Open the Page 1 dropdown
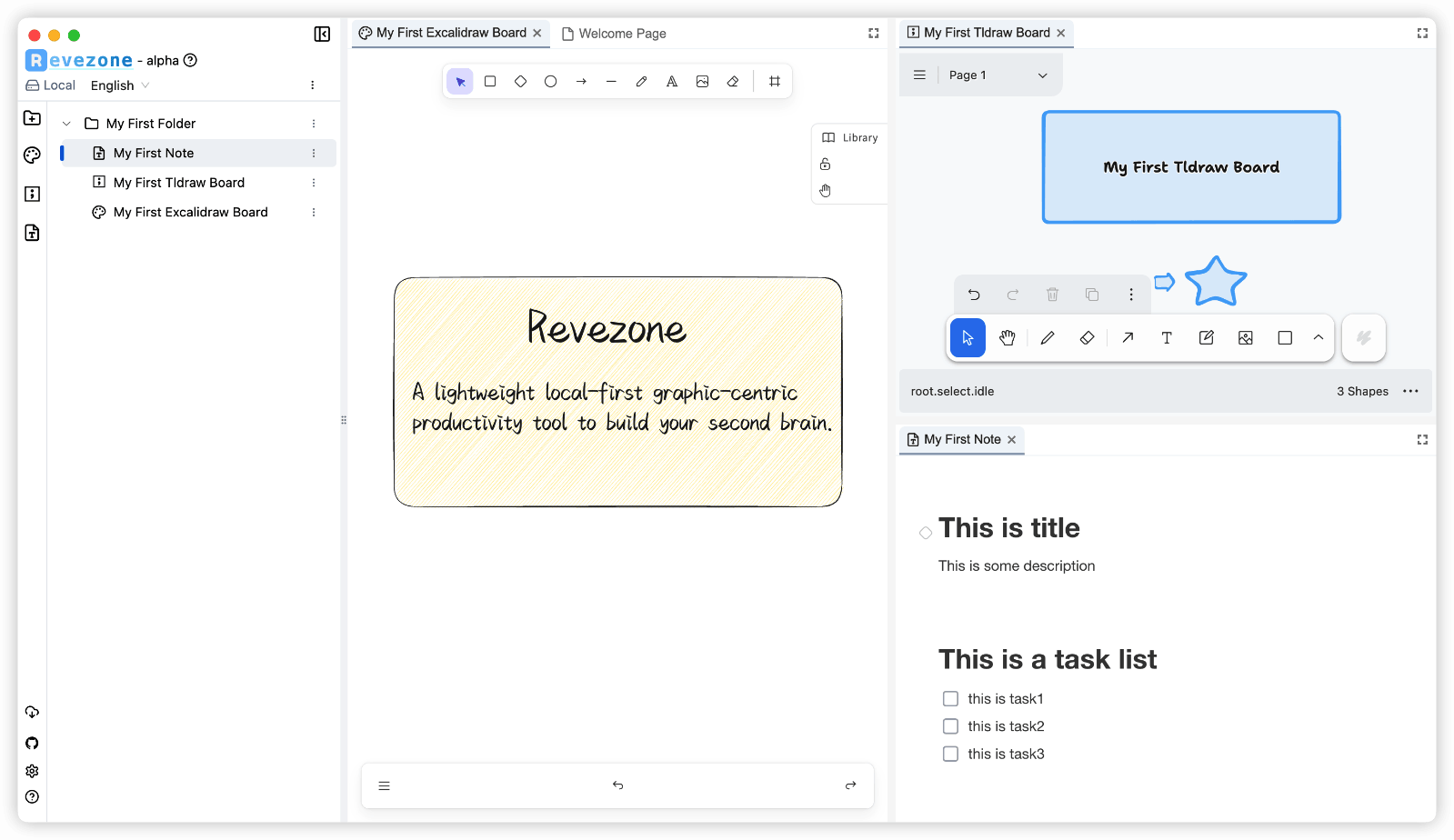Viewport: 1454px width, 840px height. click(998, 75)
